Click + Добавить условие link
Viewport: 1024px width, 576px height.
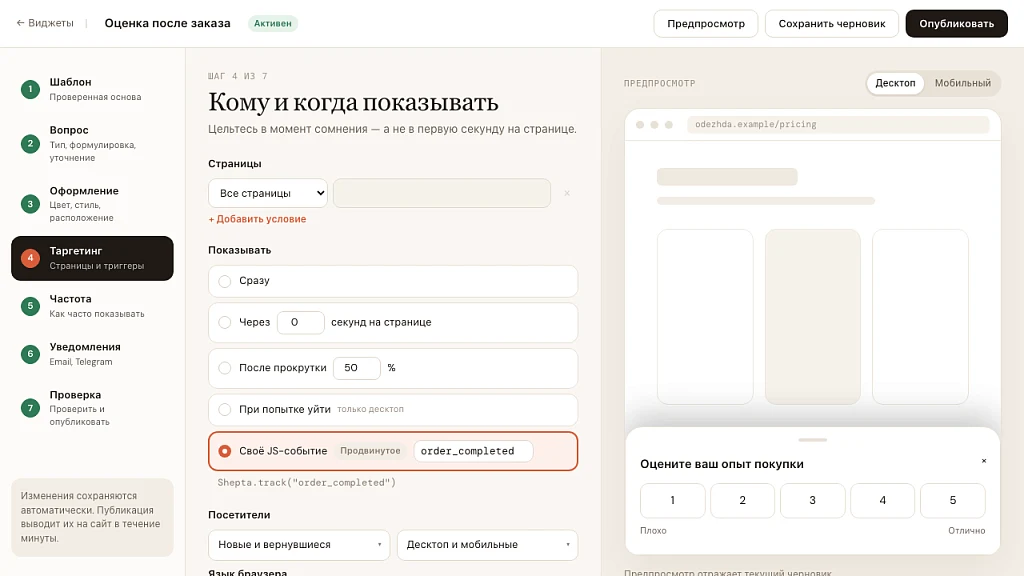pos(257,219)
